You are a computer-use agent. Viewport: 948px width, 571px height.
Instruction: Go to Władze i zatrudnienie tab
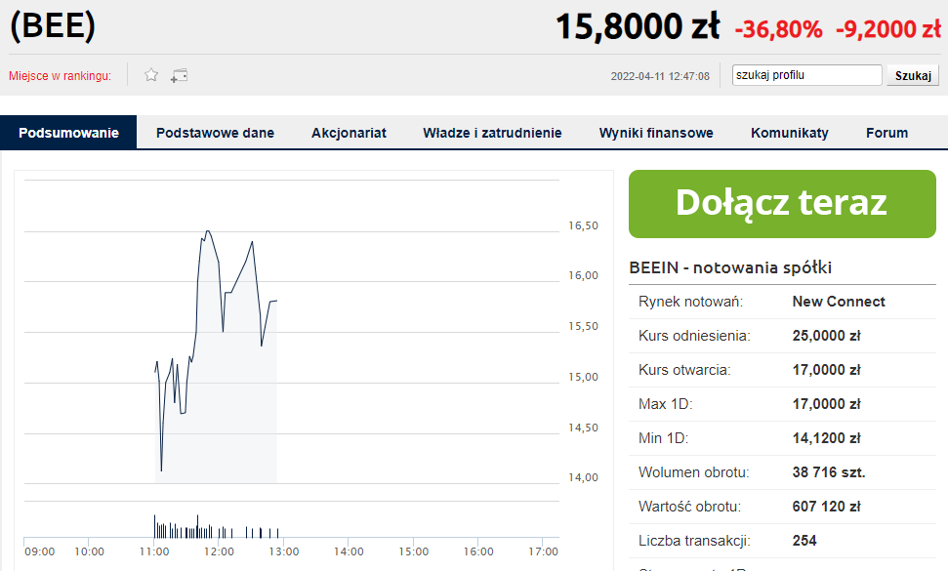point(492,133)
